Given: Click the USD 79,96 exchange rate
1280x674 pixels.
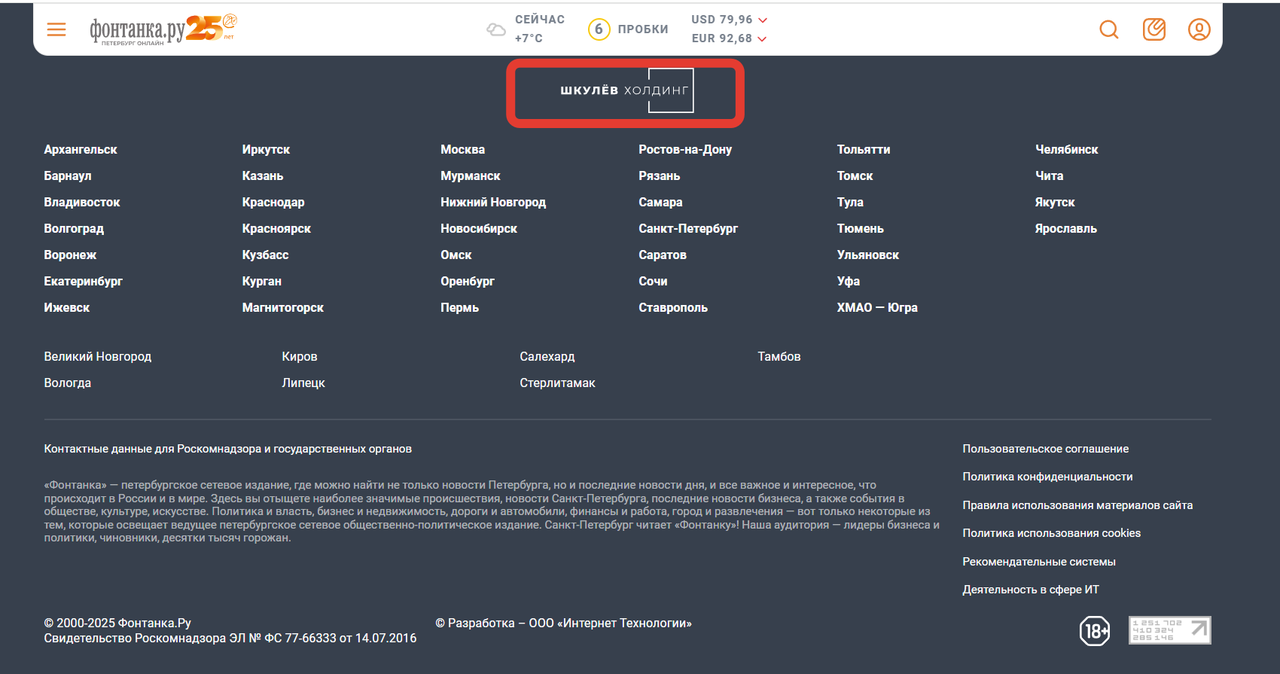Looking at the screenshot, I should pos(729,19).
